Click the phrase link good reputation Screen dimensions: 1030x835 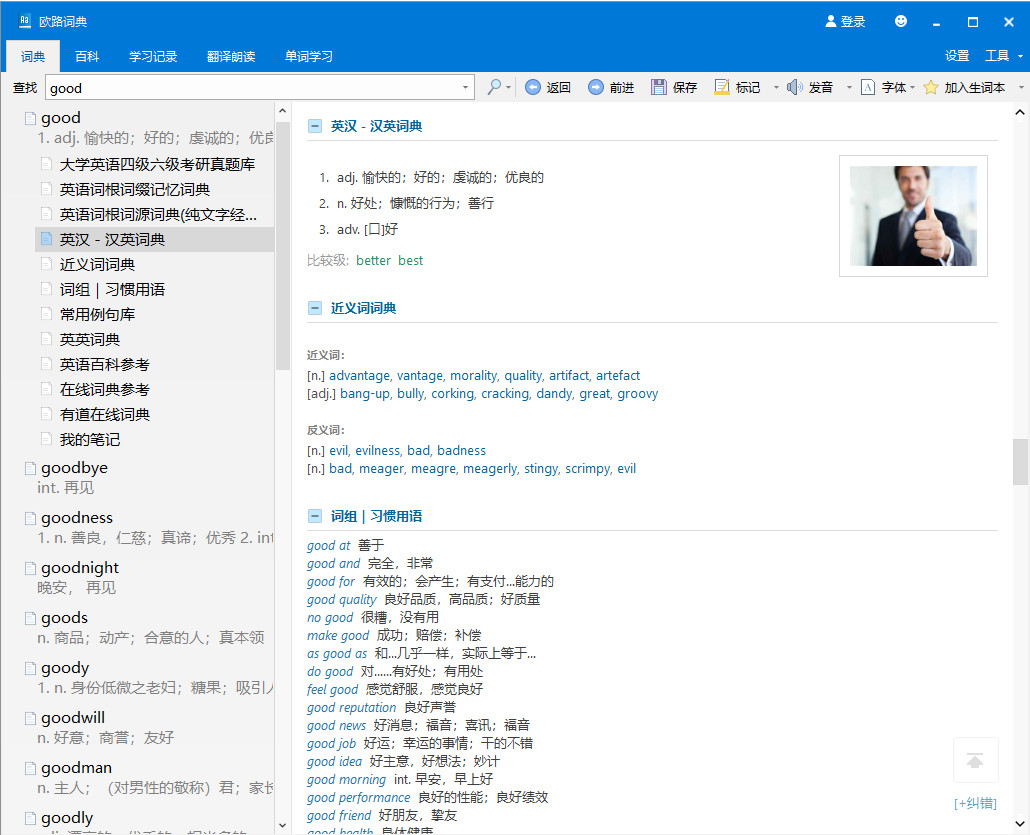(x=351, y=708)
